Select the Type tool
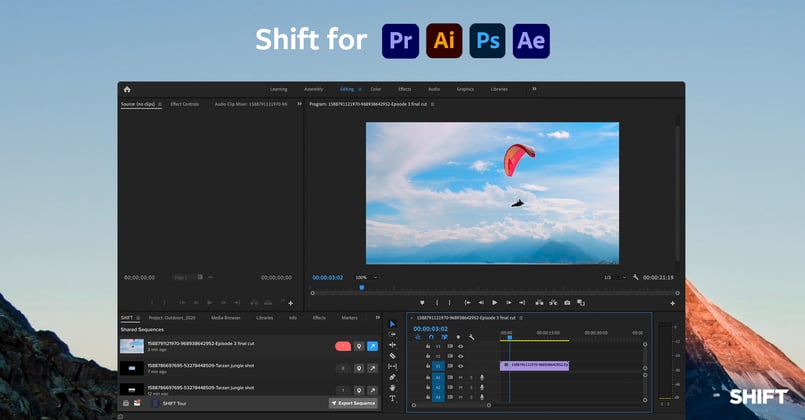The height and width of the screenshot is (420, 805). (392, 398)
